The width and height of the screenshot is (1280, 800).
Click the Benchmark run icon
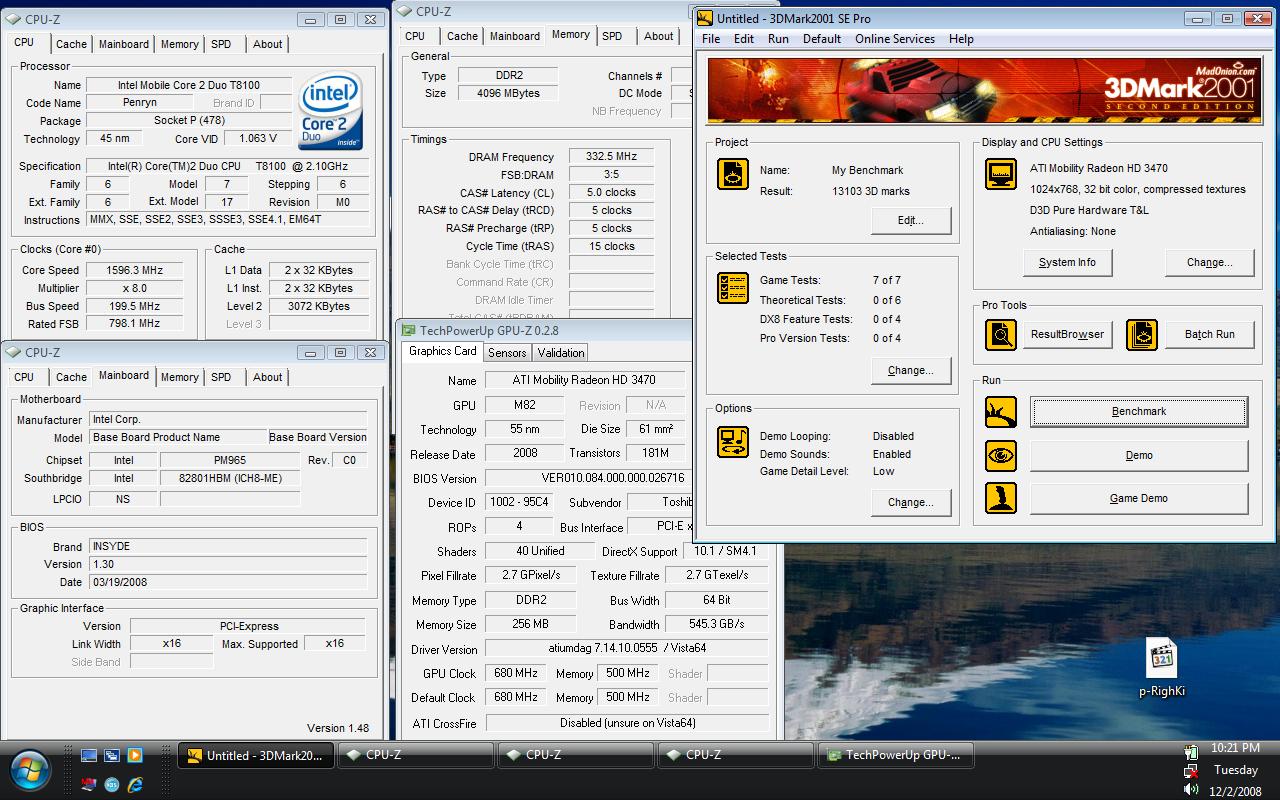[x=1001, y=411]
